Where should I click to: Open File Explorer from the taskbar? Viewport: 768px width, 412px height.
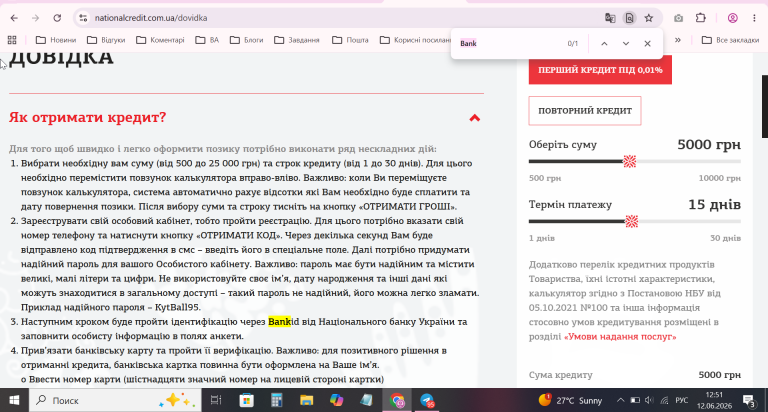[x=307, y=400]
